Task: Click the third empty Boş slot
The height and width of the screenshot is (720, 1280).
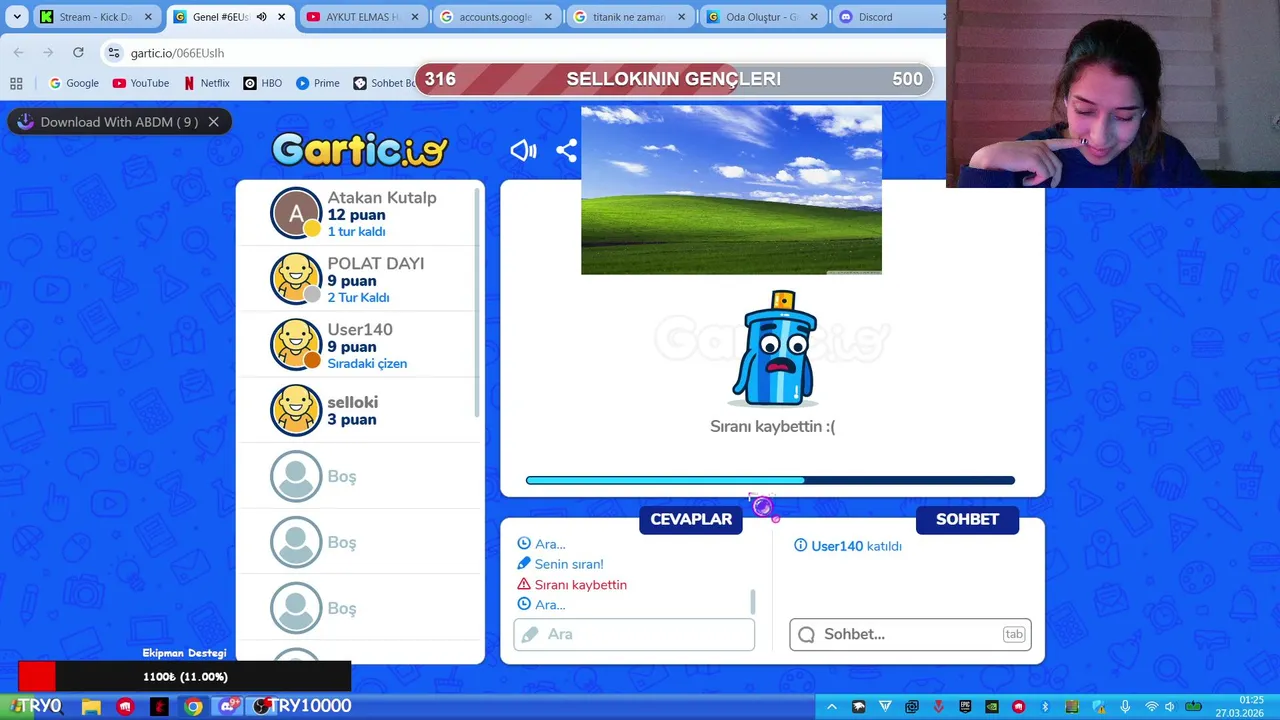Action: point(358,608)
